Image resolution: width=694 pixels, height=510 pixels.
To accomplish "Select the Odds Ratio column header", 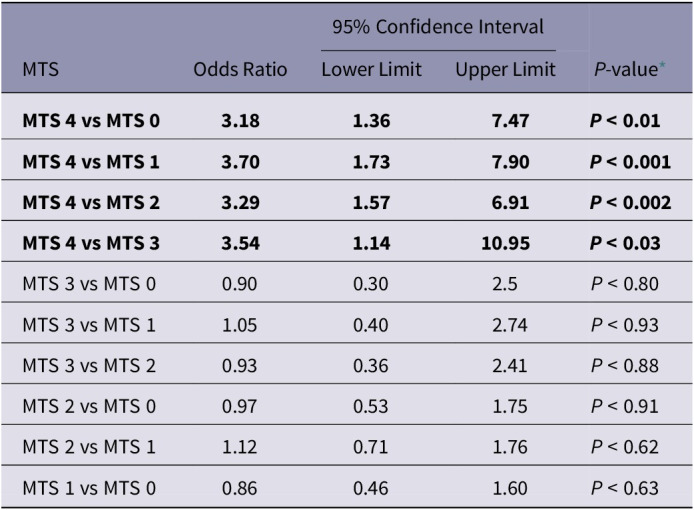I will click(x=240, y=70).
